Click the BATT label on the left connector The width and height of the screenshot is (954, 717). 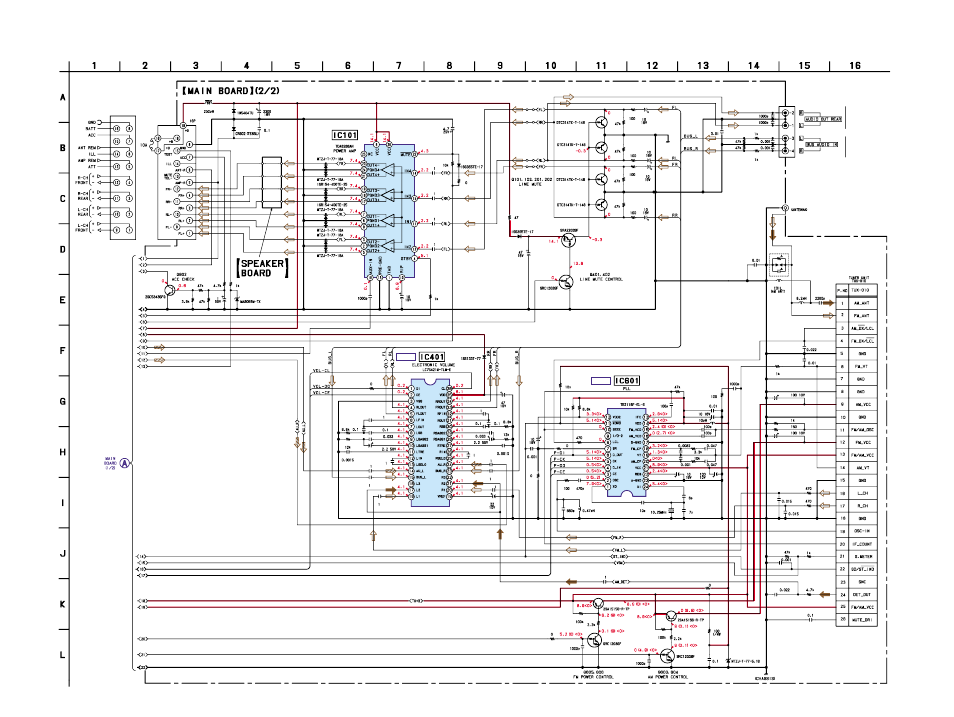click(x=91, y=129)
